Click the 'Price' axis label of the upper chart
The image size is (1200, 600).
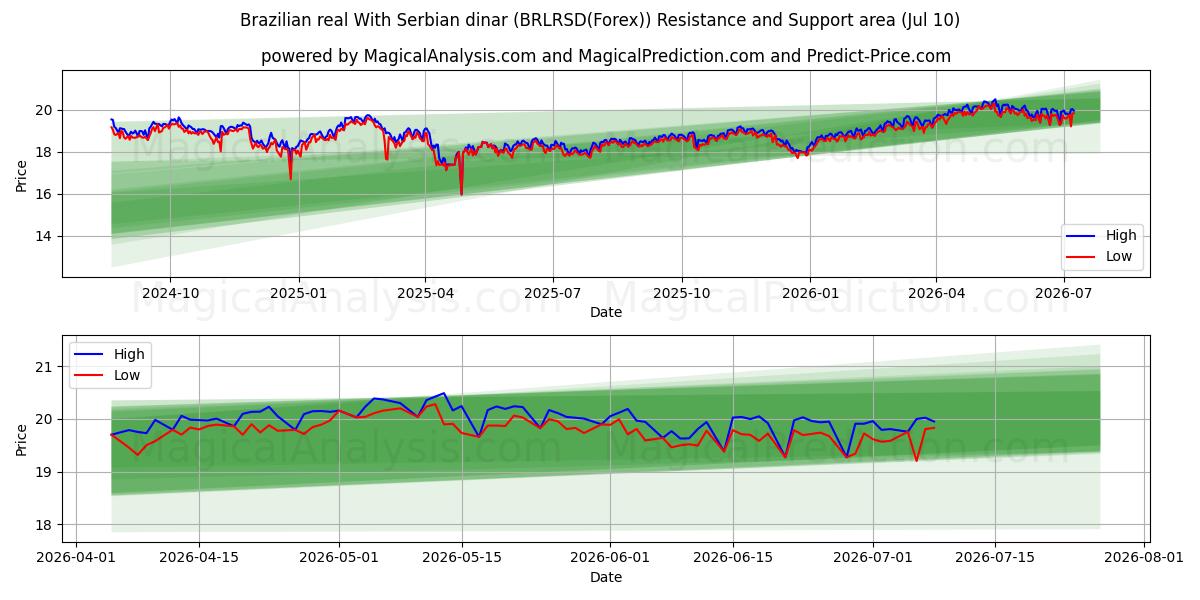coord(22,174)
